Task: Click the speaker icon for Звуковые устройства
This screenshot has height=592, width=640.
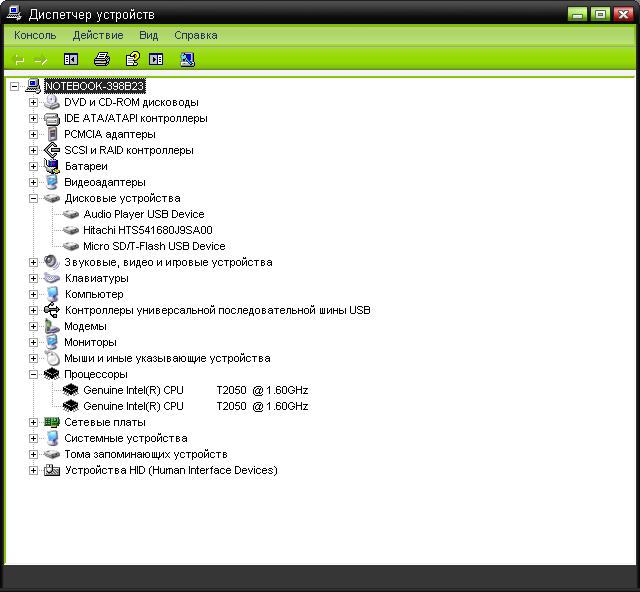Action: tap(52, 262)
